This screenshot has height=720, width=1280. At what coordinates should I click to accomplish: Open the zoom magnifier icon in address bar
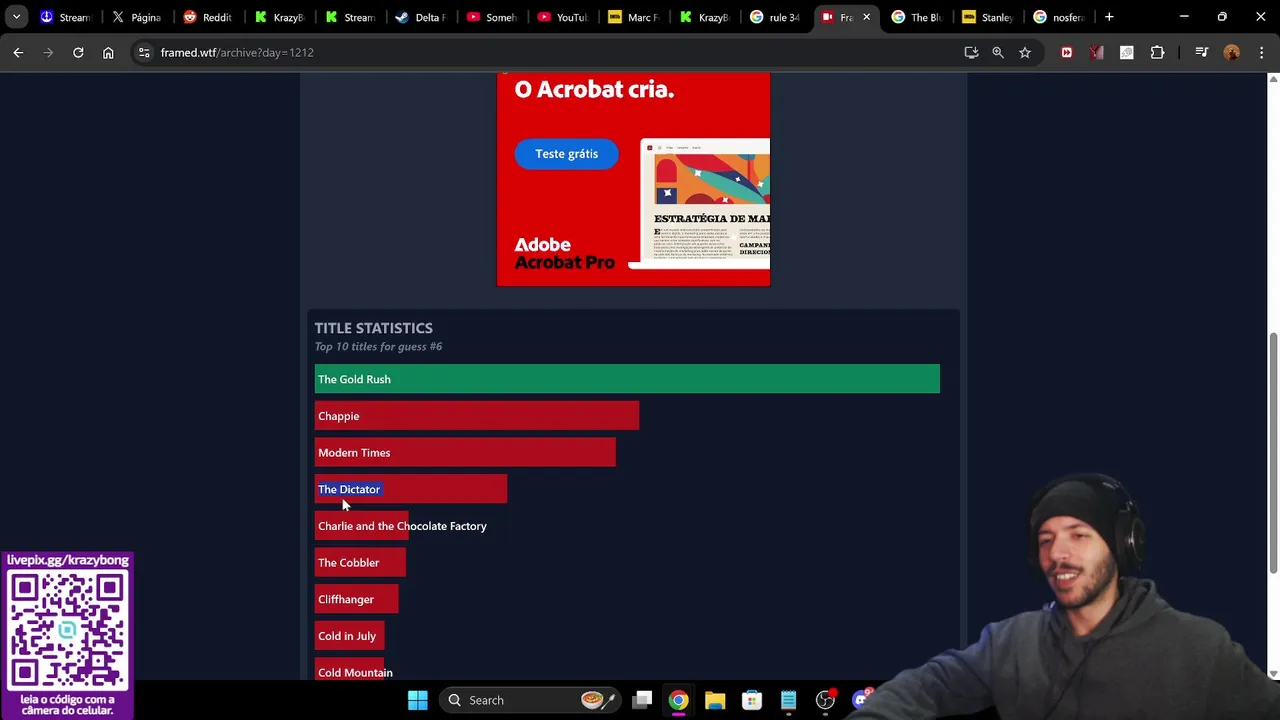[998, 52]
